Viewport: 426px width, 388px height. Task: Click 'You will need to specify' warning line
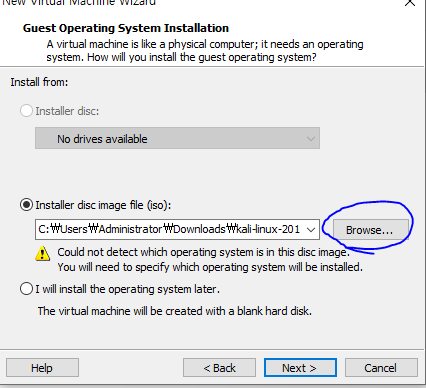point(210,267)
